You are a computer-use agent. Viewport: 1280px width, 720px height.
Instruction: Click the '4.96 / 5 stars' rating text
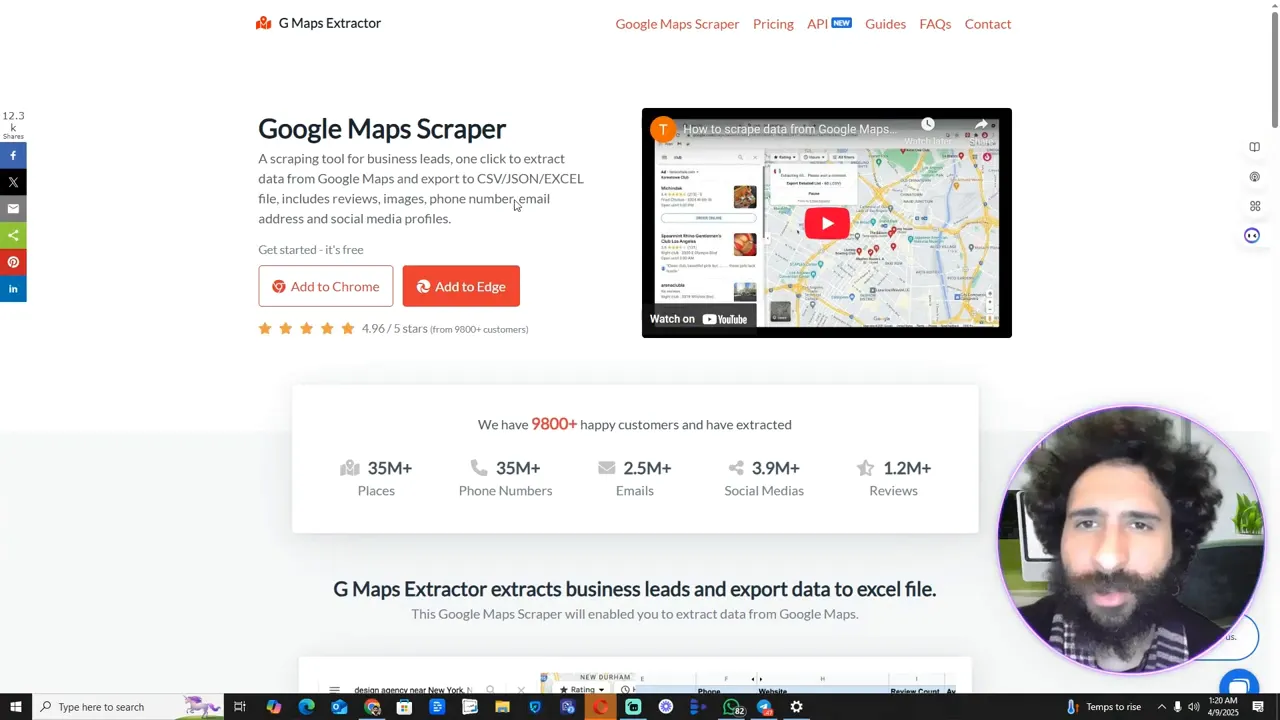point(395,328)
